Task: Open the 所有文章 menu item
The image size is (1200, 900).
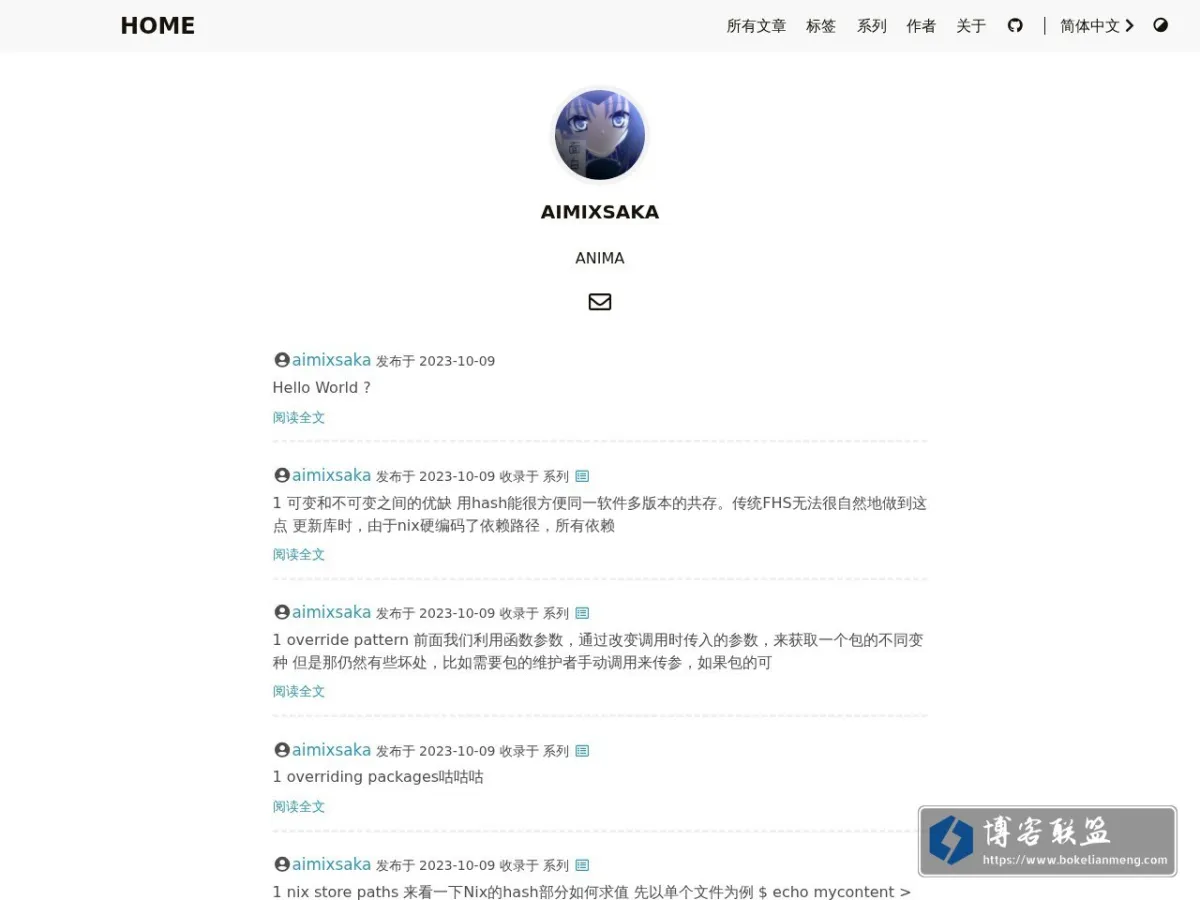Action: coord(756,26)
